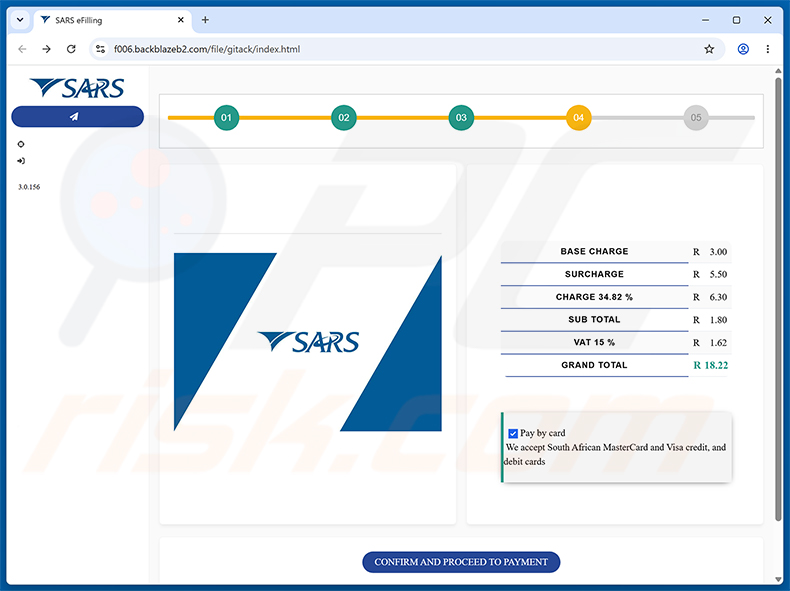Click the R 18.22 grand total amount

710,365
